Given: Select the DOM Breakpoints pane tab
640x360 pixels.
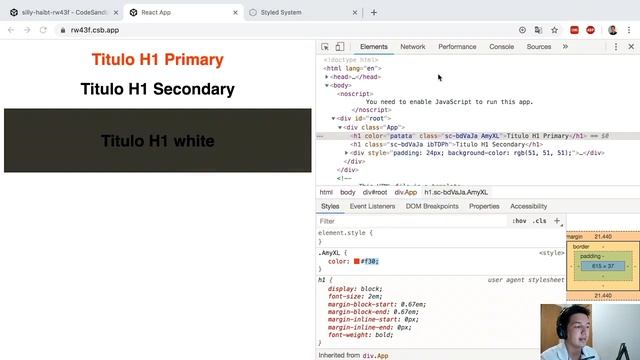Looking at the screenshot, I should [432, 206].
